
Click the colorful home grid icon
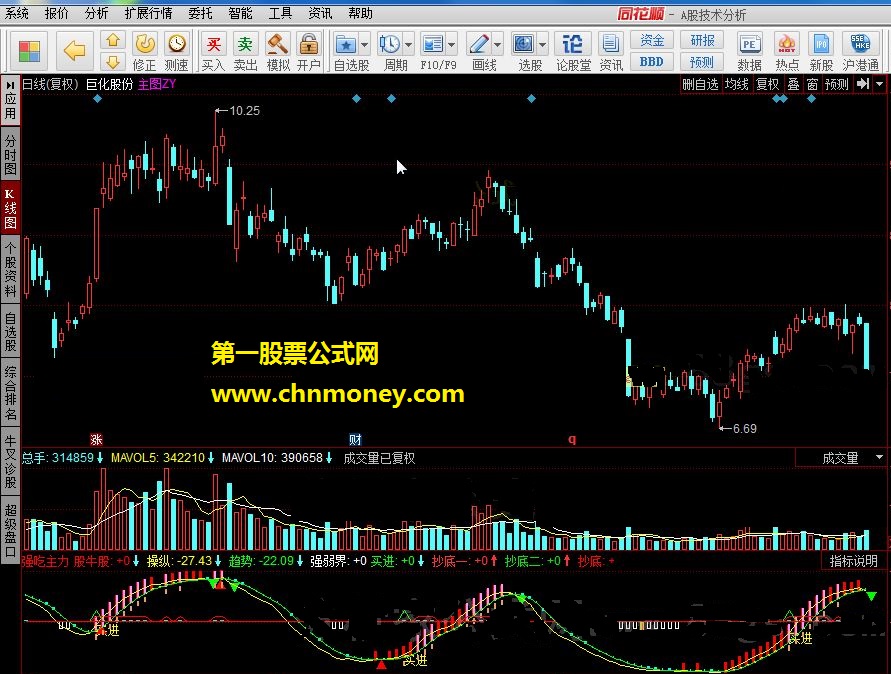click(29, 51)
